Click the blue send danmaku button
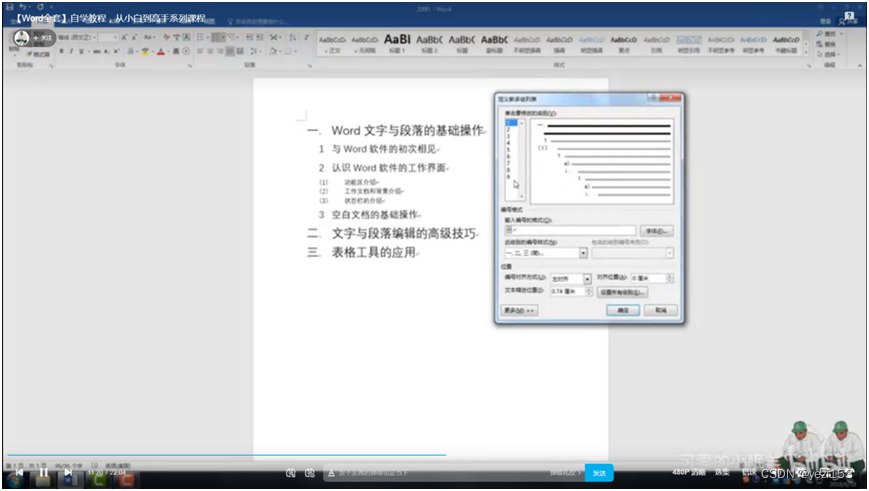Viewport: 869px width, 491px height. (599, 473)
